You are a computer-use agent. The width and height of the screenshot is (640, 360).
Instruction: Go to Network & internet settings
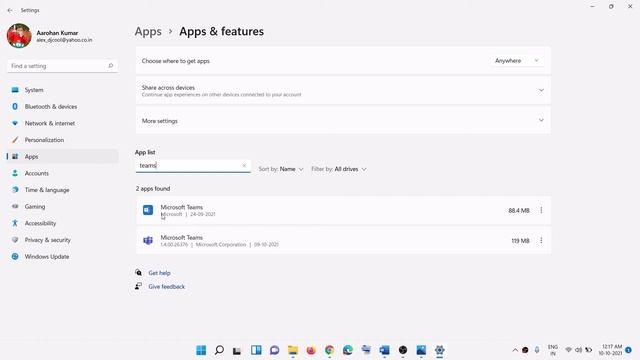[x=62, y=123]
